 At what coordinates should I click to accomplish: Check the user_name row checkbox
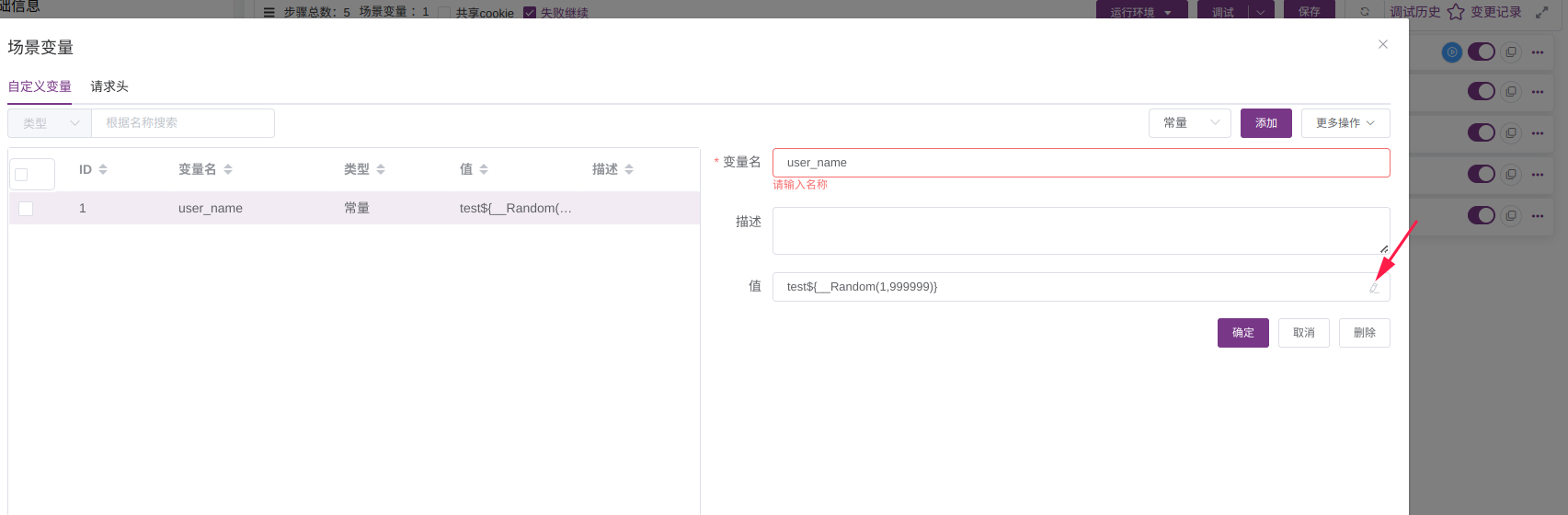click(26, 209)
